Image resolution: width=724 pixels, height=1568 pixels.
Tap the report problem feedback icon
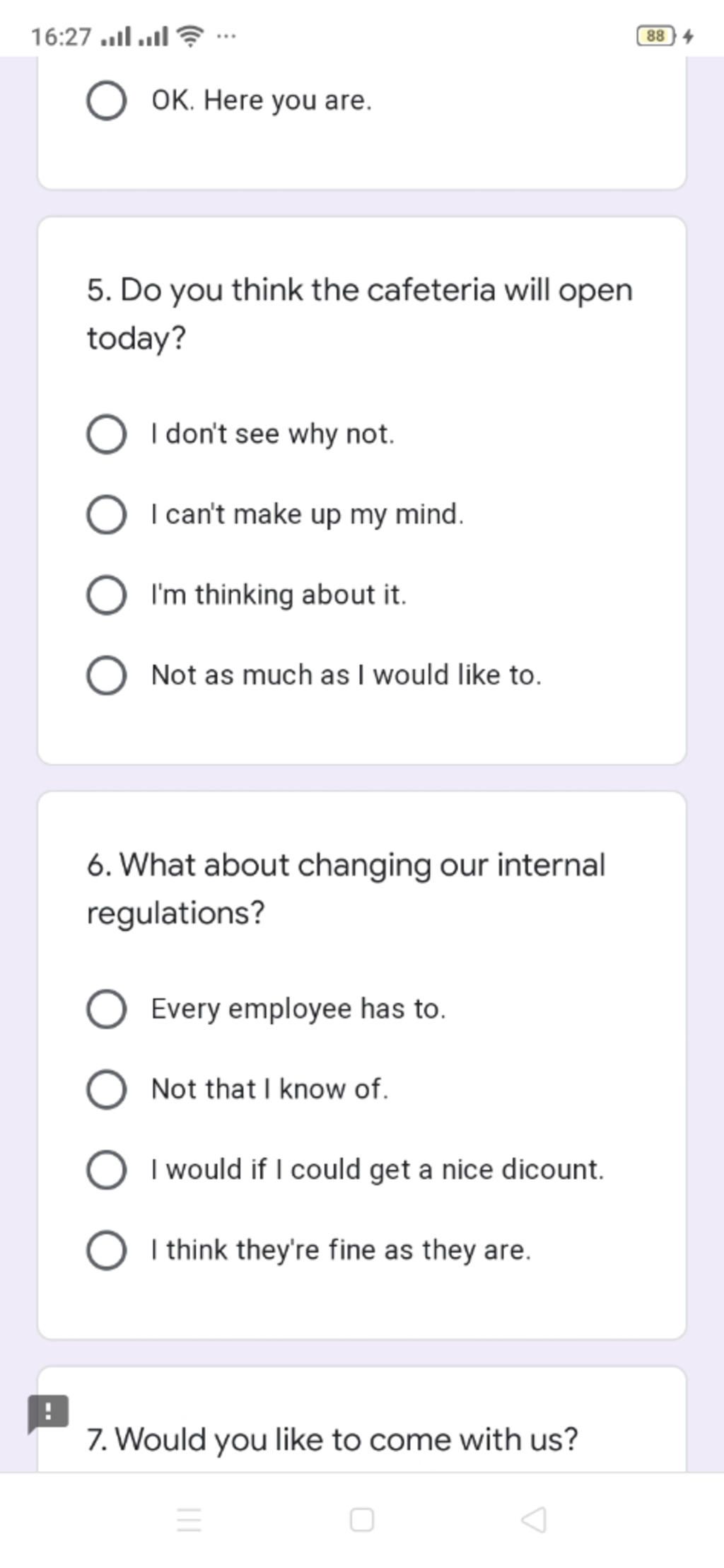[x=47, y=1413]
